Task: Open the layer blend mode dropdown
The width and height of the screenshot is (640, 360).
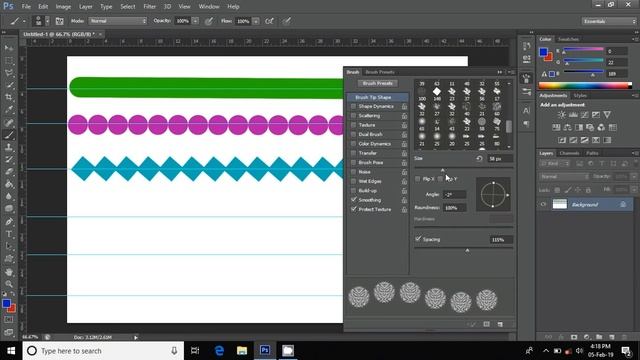Action: [564, 177]
